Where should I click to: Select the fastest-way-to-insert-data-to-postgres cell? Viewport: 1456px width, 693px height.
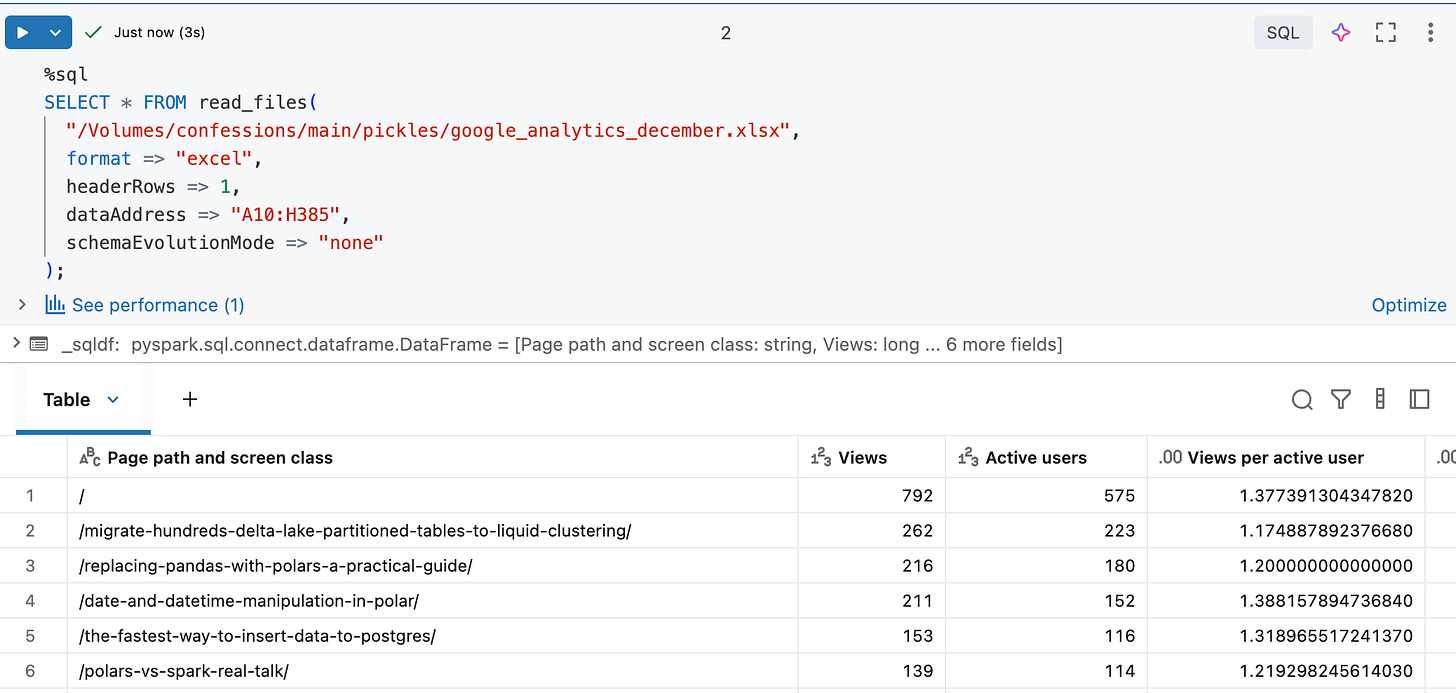click(x=433, y=636)
